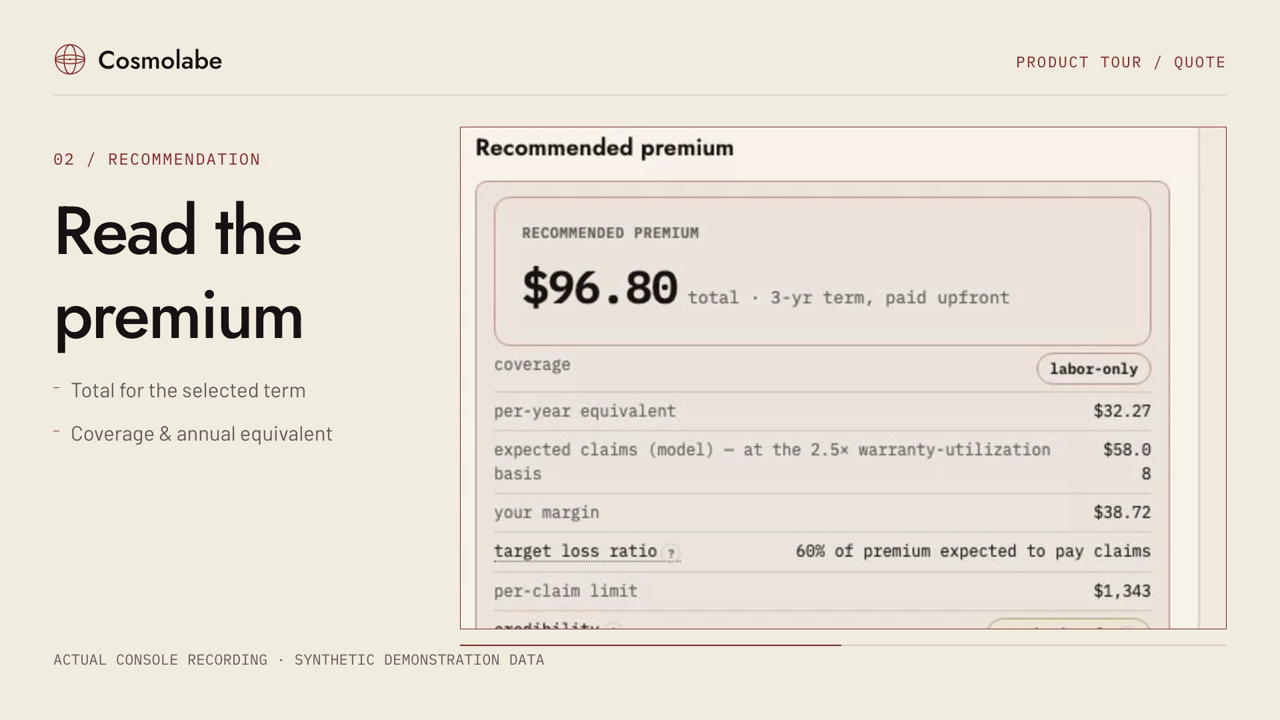Click the Read the premium headline

(179, 273)
